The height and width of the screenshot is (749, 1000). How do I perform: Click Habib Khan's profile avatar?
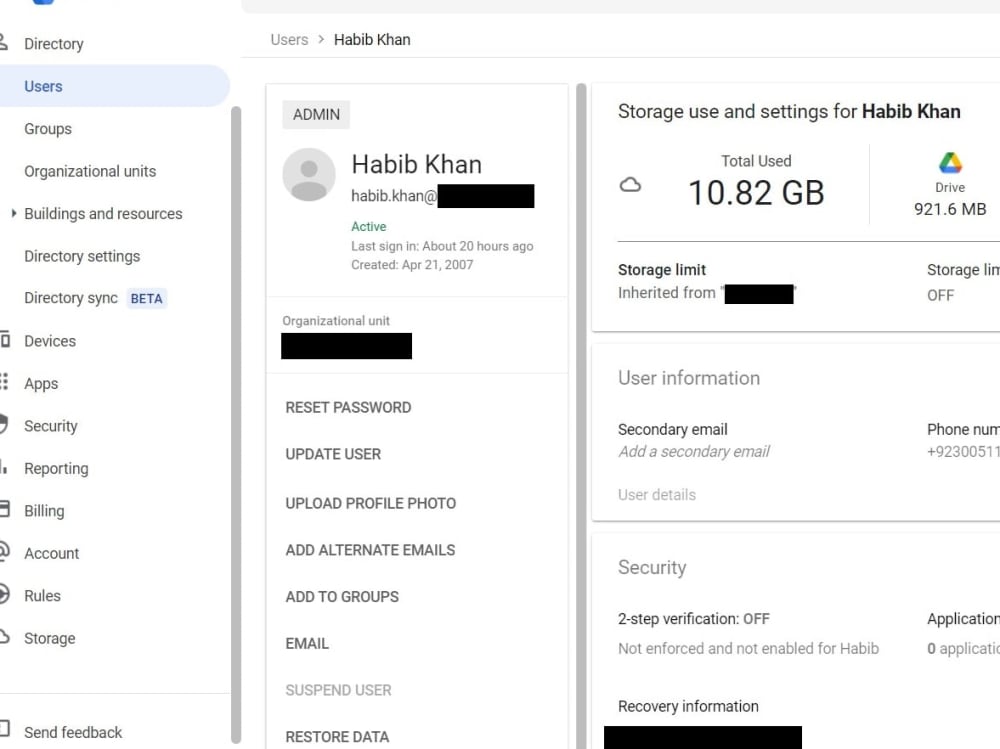coord(309,175)
